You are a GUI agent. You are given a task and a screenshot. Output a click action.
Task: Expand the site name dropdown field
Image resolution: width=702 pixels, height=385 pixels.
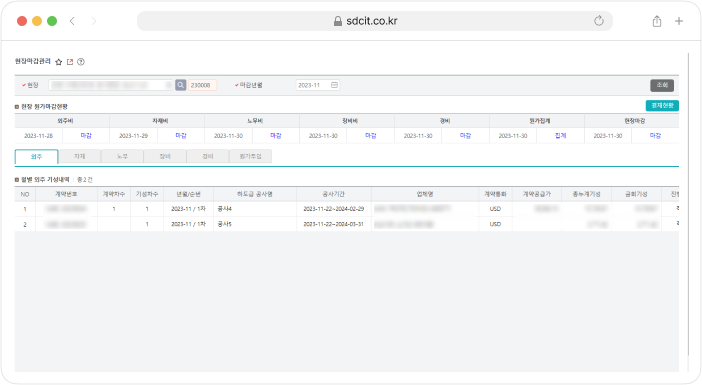tap(111, 85)
